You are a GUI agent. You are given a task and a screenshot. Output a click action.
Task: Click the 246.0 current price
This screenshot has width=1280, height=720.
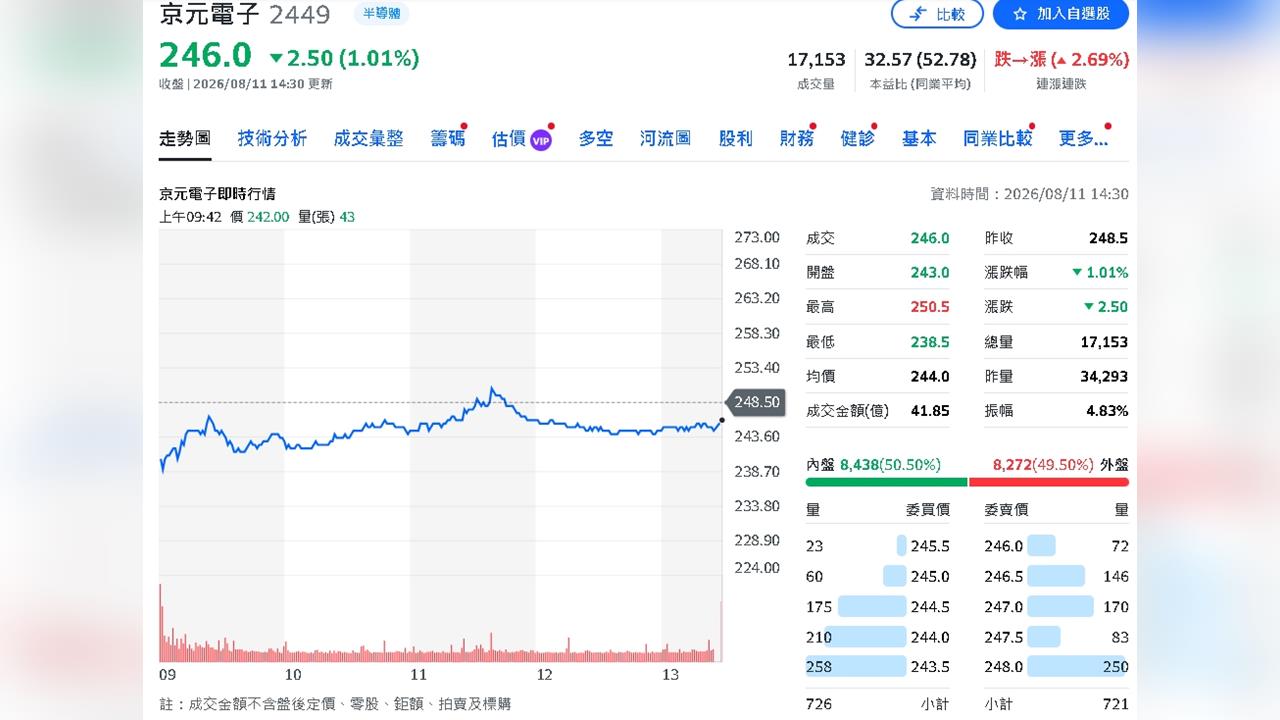tap(205, 55)
